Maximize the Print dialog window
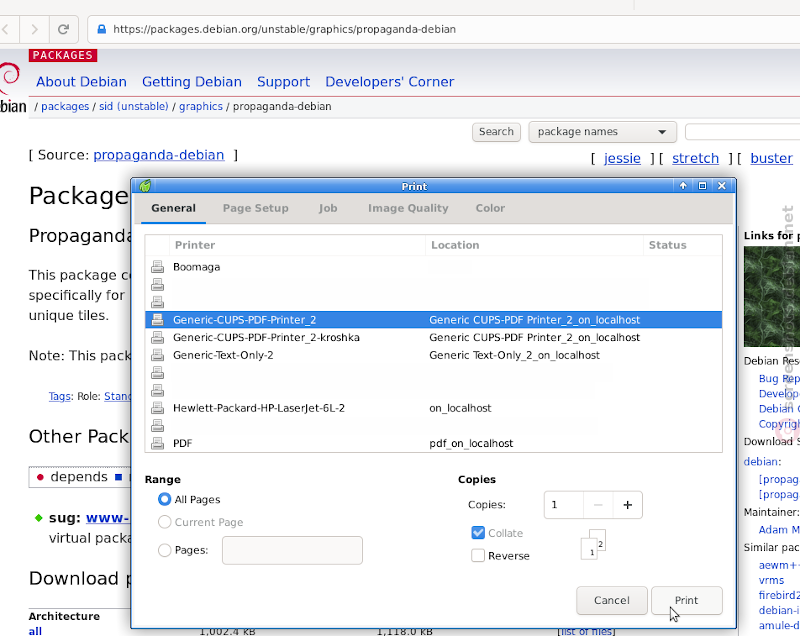 (x=703, y=186)
